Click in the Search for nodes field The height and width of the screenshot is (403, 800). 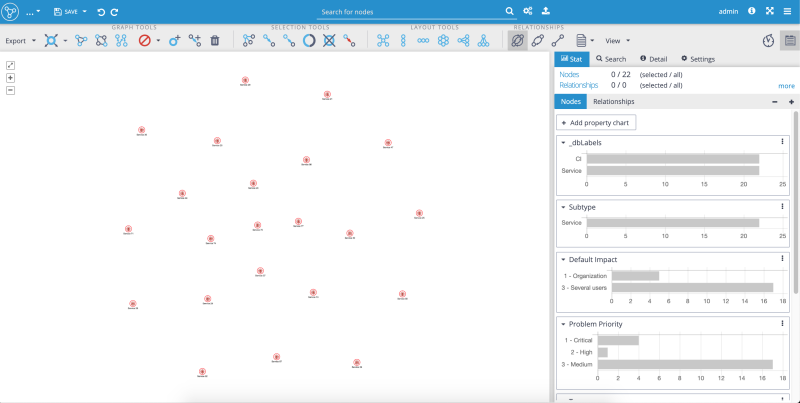pos(410,12)
